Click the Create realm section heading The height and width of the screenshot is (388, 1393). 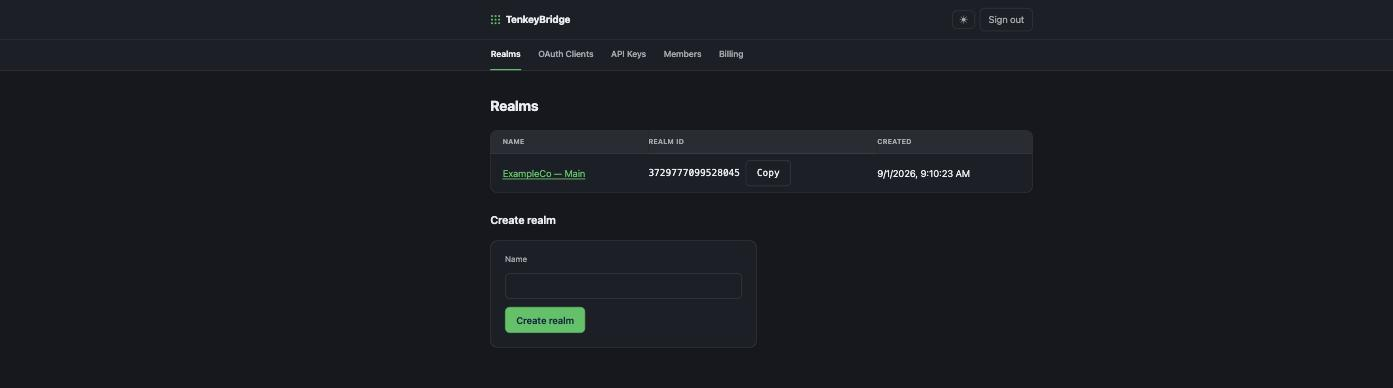click(x=523, y=220)
